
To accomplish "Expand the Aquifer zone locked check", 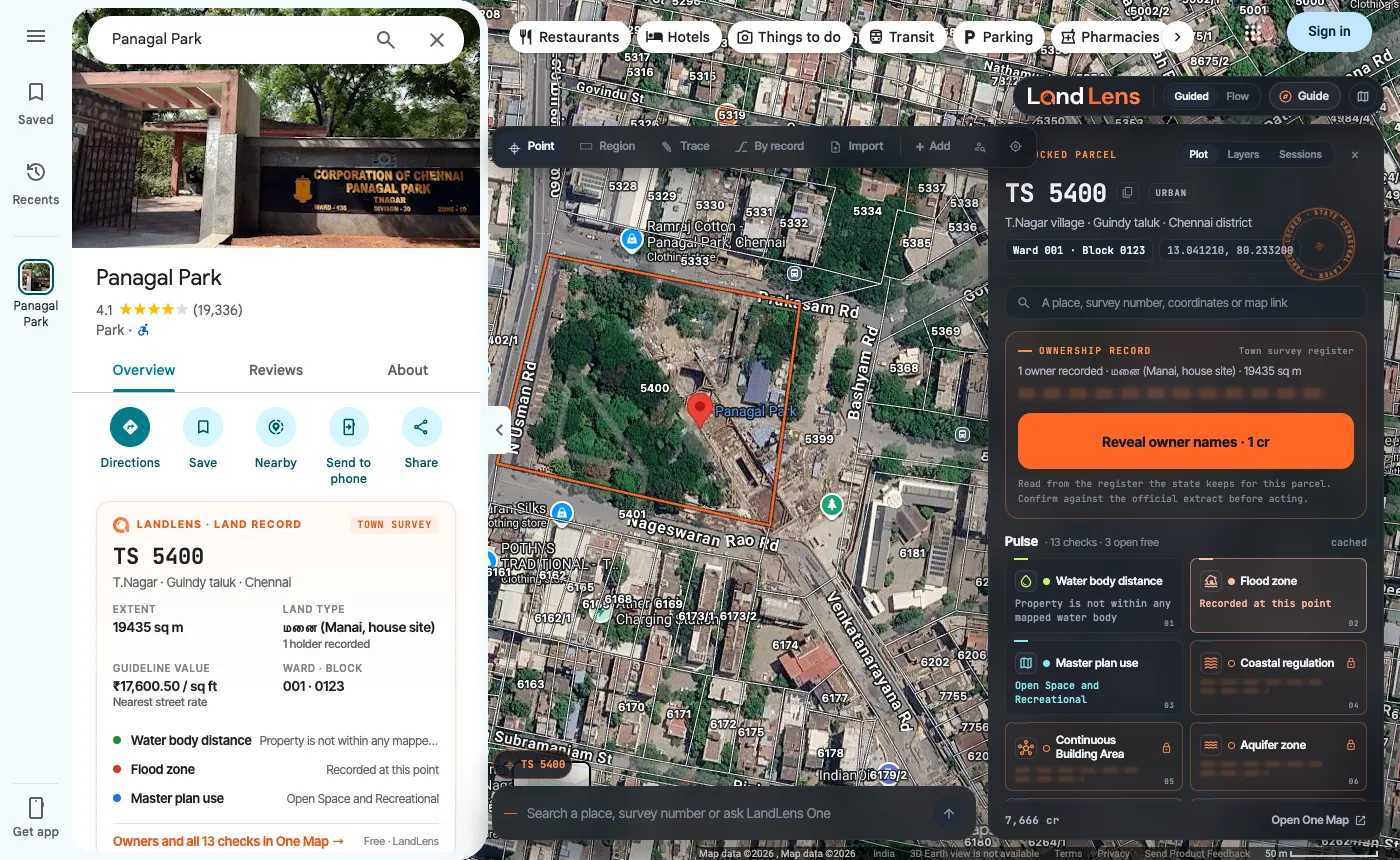I will (1278, 759).
